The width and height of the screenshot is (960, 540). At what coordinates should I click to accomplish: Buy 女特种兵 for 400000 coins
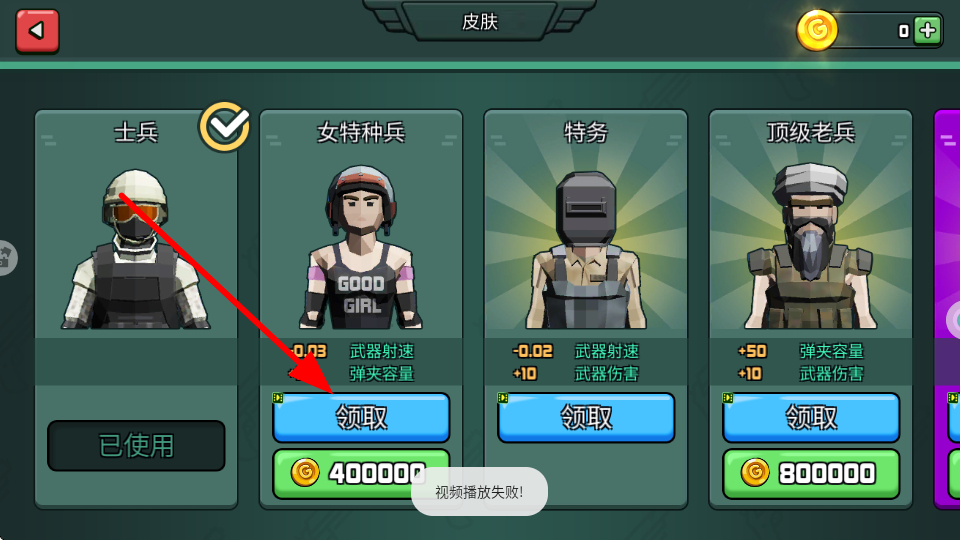[361, 473]
